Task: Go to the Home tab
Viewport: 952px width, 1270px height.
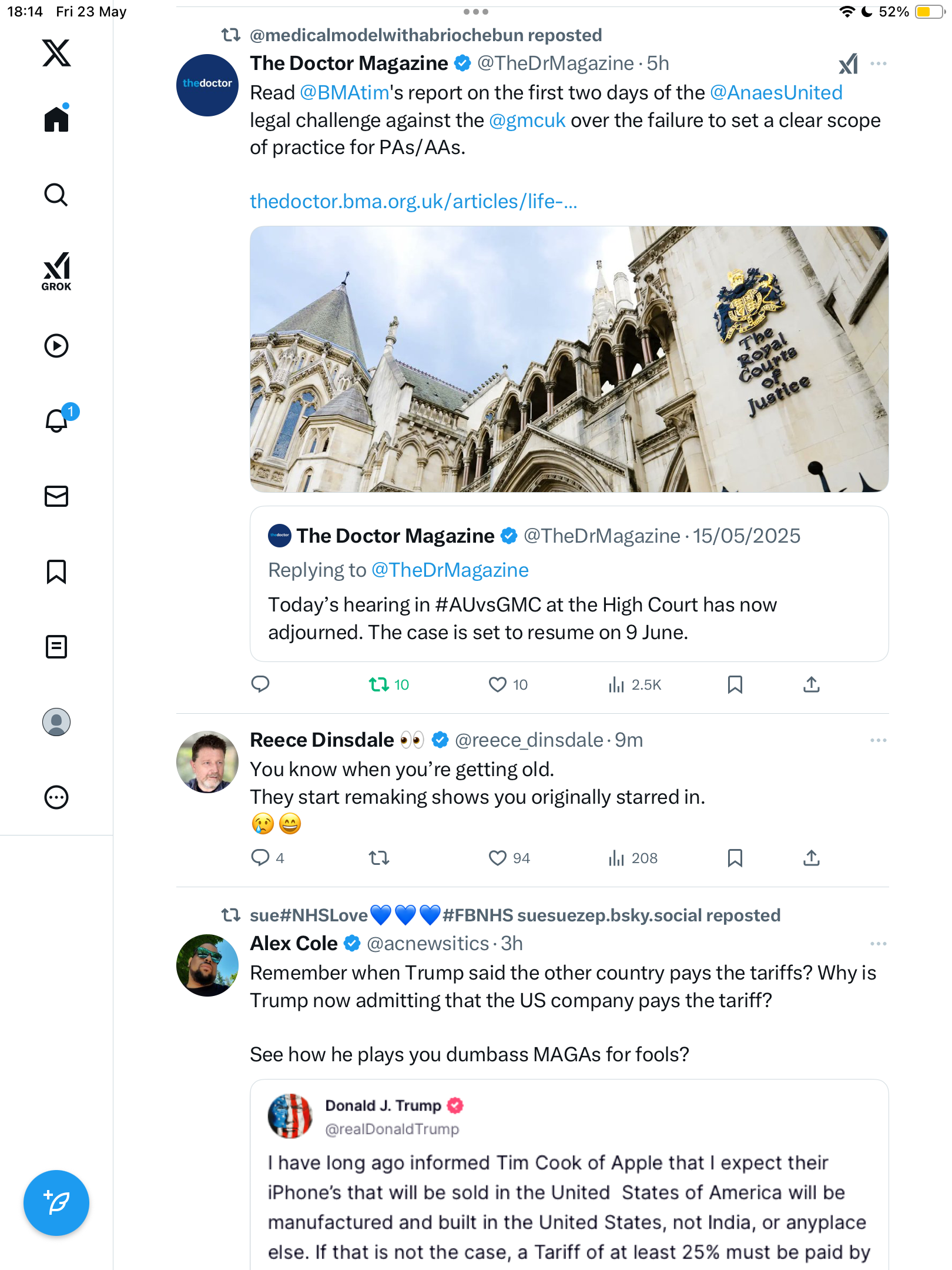Action: coord(56,118)
